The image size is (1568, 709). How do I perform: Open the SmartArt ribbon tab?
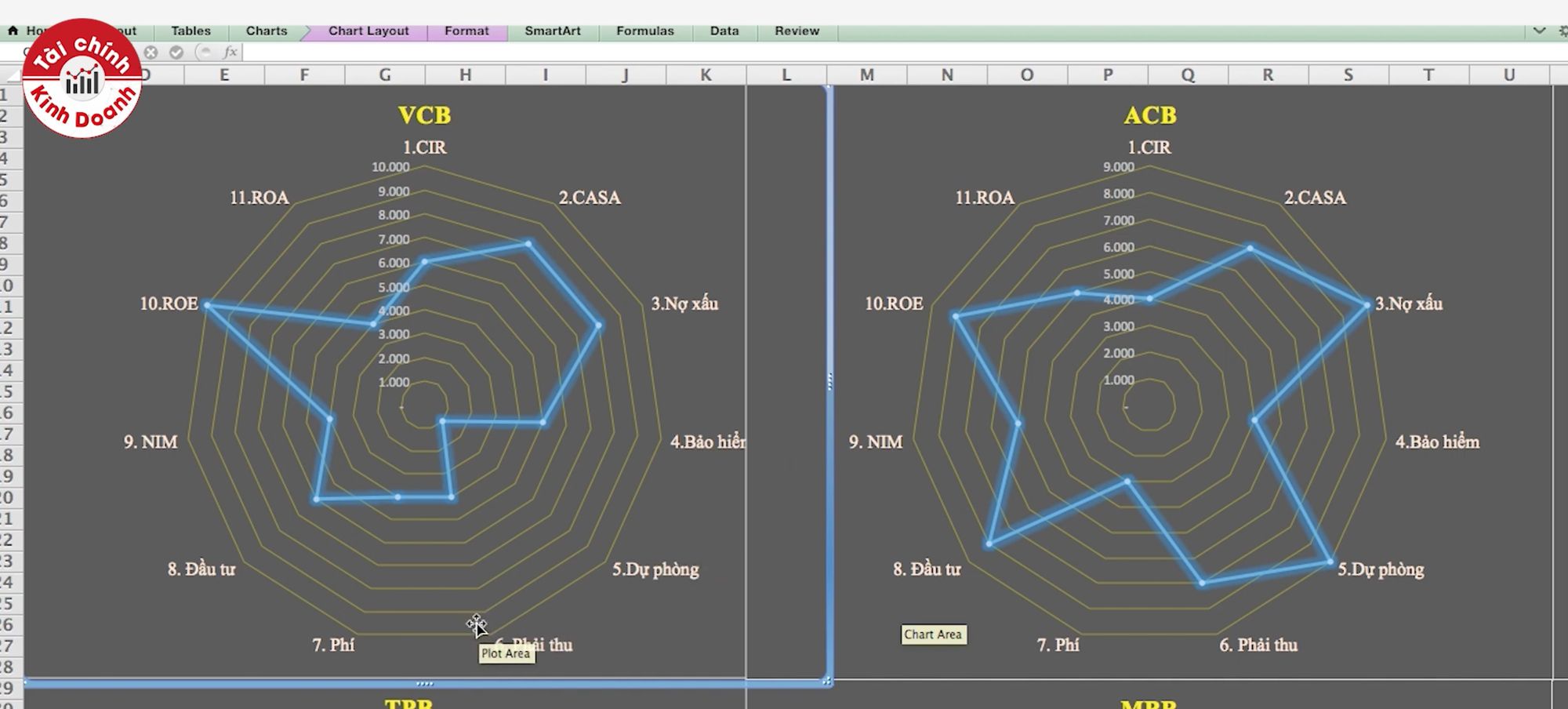point(553,31)
